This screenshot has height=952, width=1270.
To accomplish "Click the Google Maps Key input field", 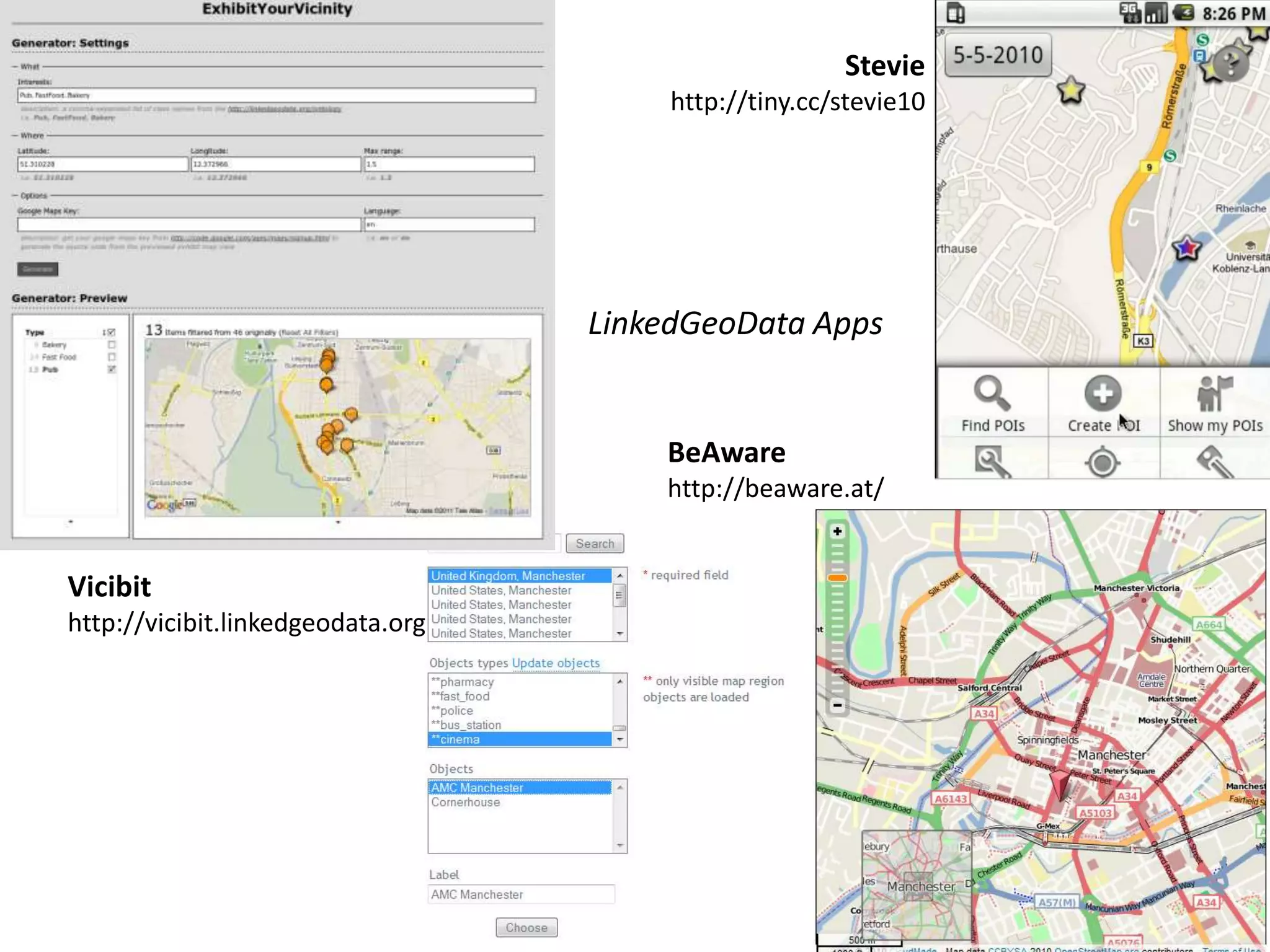I will (189, 224).
